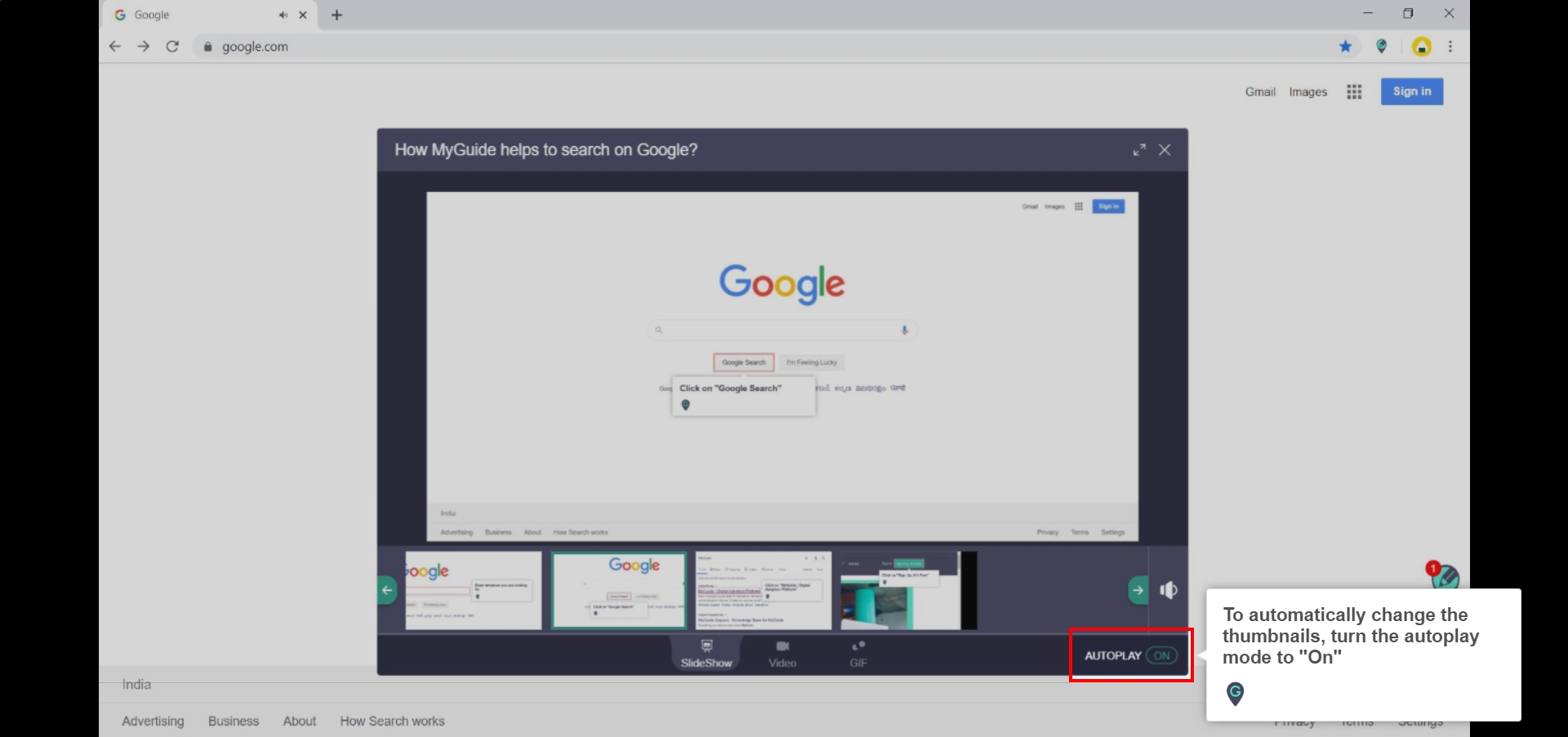Viewport: 1568px width, 737px height.
Task: Open the Advertising footer link
Action: pyautogui.click(x=153, y=721)
